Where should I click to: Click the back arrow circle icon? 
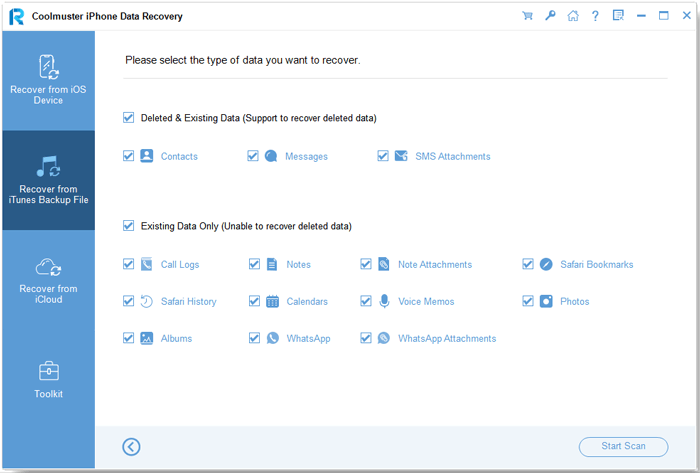131,447
